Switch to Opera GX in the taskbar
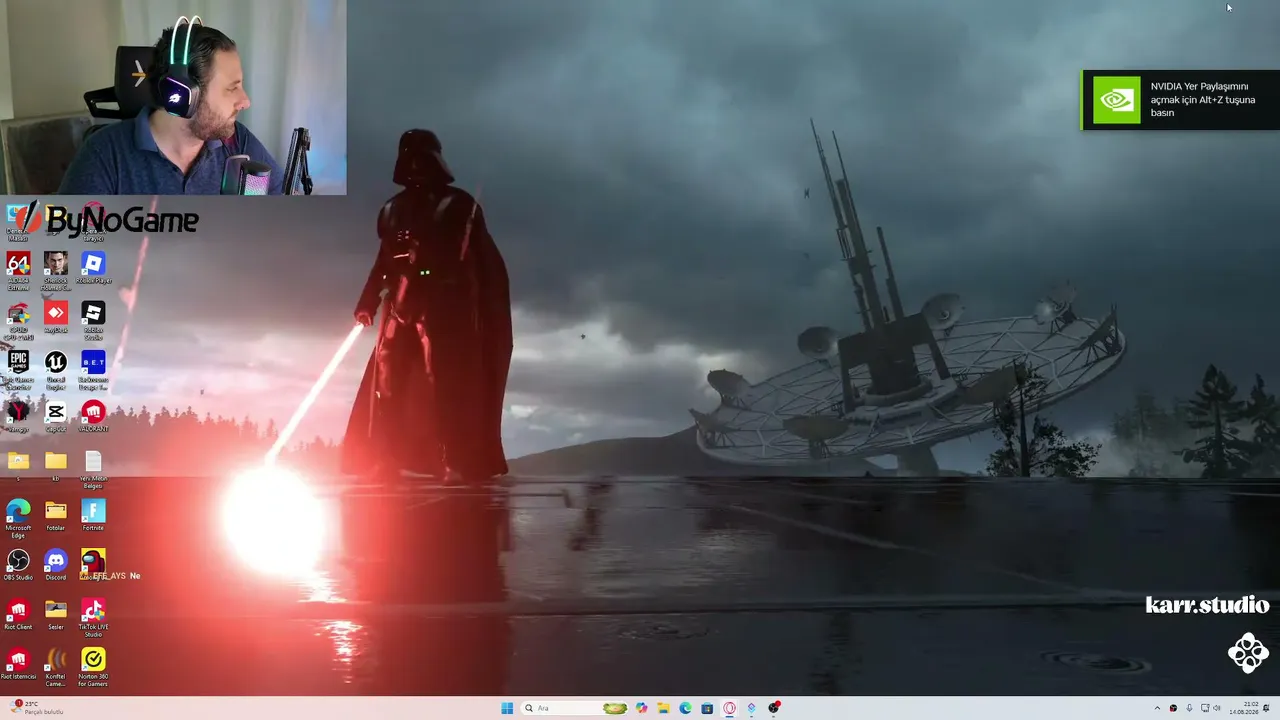Viewport: 1280px width, 720px height. [x=729, y=708]
